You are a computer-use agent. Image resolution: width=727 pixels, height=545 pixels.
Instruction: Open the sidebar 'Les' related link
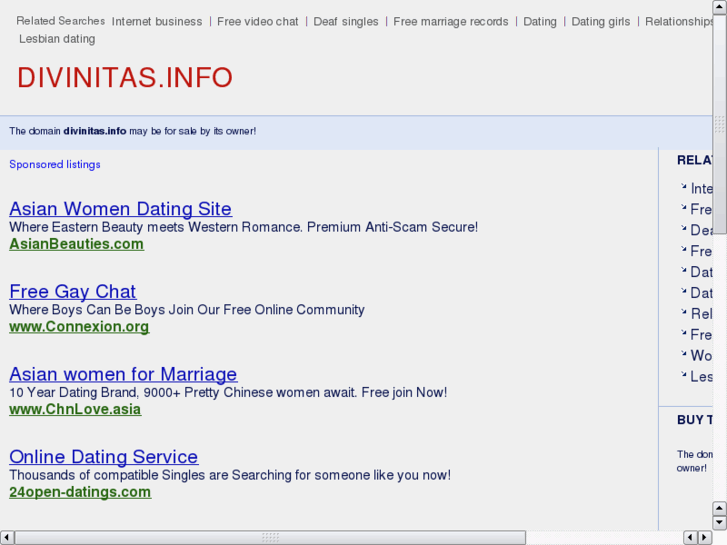pos(701,376)
